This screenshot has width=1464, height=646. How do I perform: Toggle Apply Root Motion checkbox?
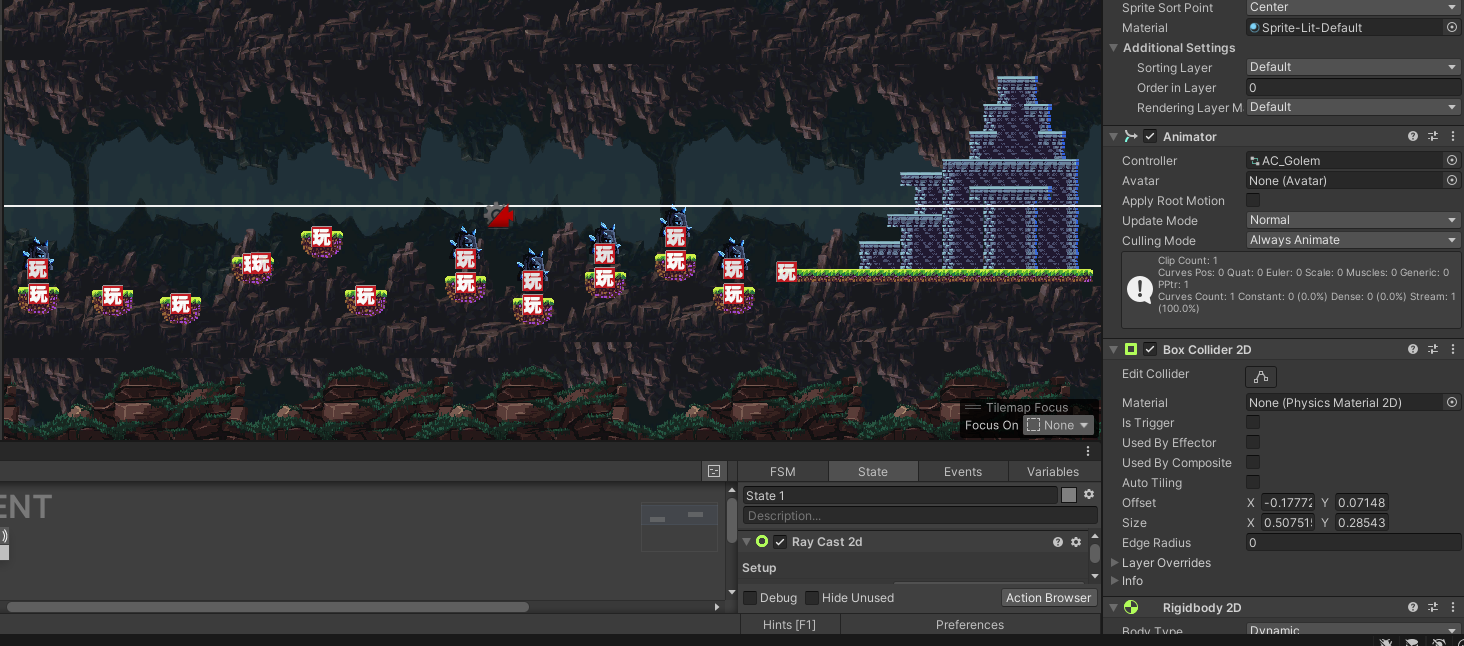[1253, 201]
